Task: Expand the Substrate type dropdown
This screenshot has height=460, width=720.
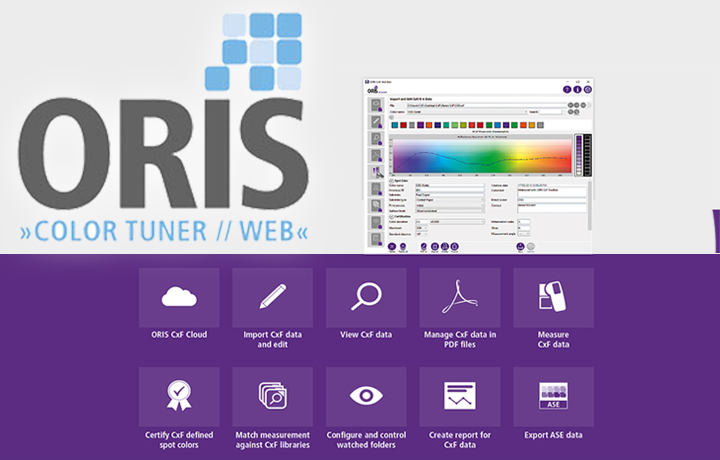Action: click(x=450, y=200)
